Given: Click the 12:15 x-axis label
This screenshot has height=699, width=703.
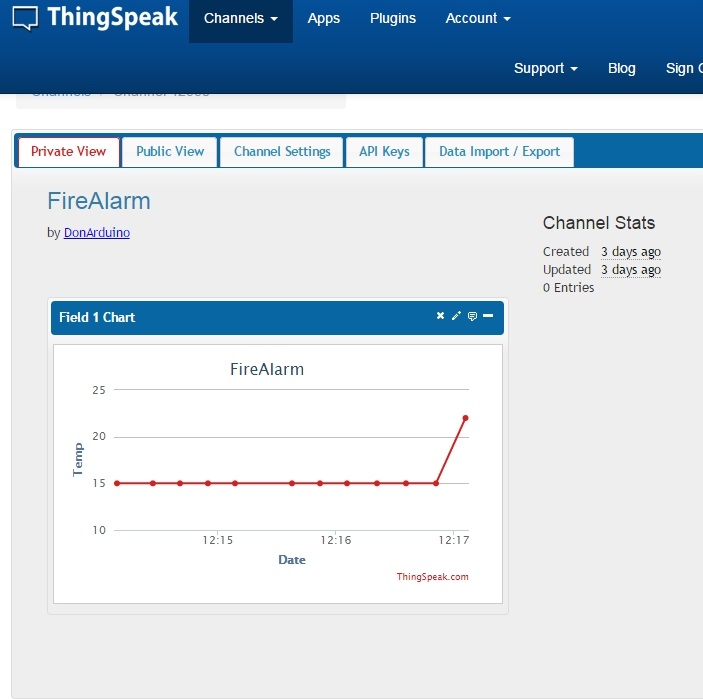Looking at the screenshot, I should 218,540.
